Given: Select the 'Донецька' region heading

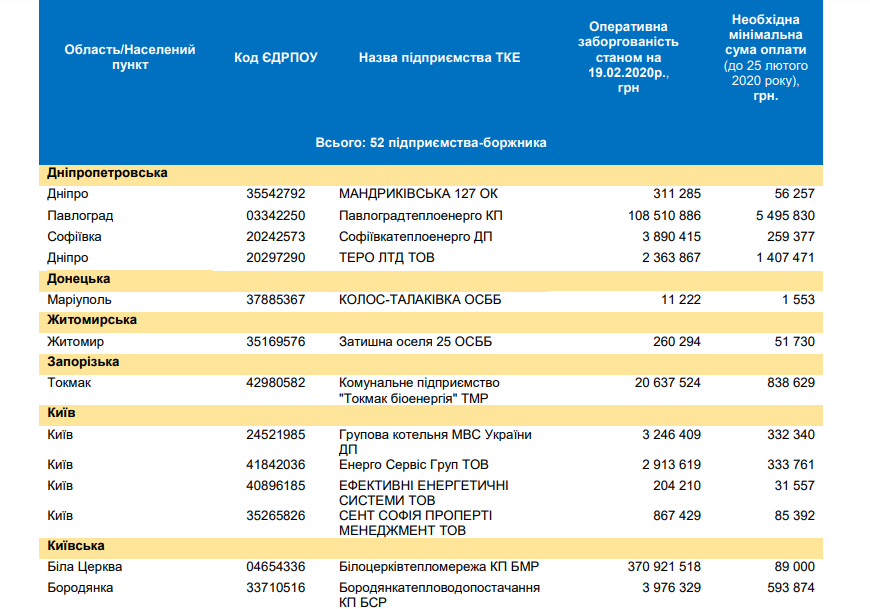Looking at the screenshot, I should pyautogui.click(x=79, y=279).
